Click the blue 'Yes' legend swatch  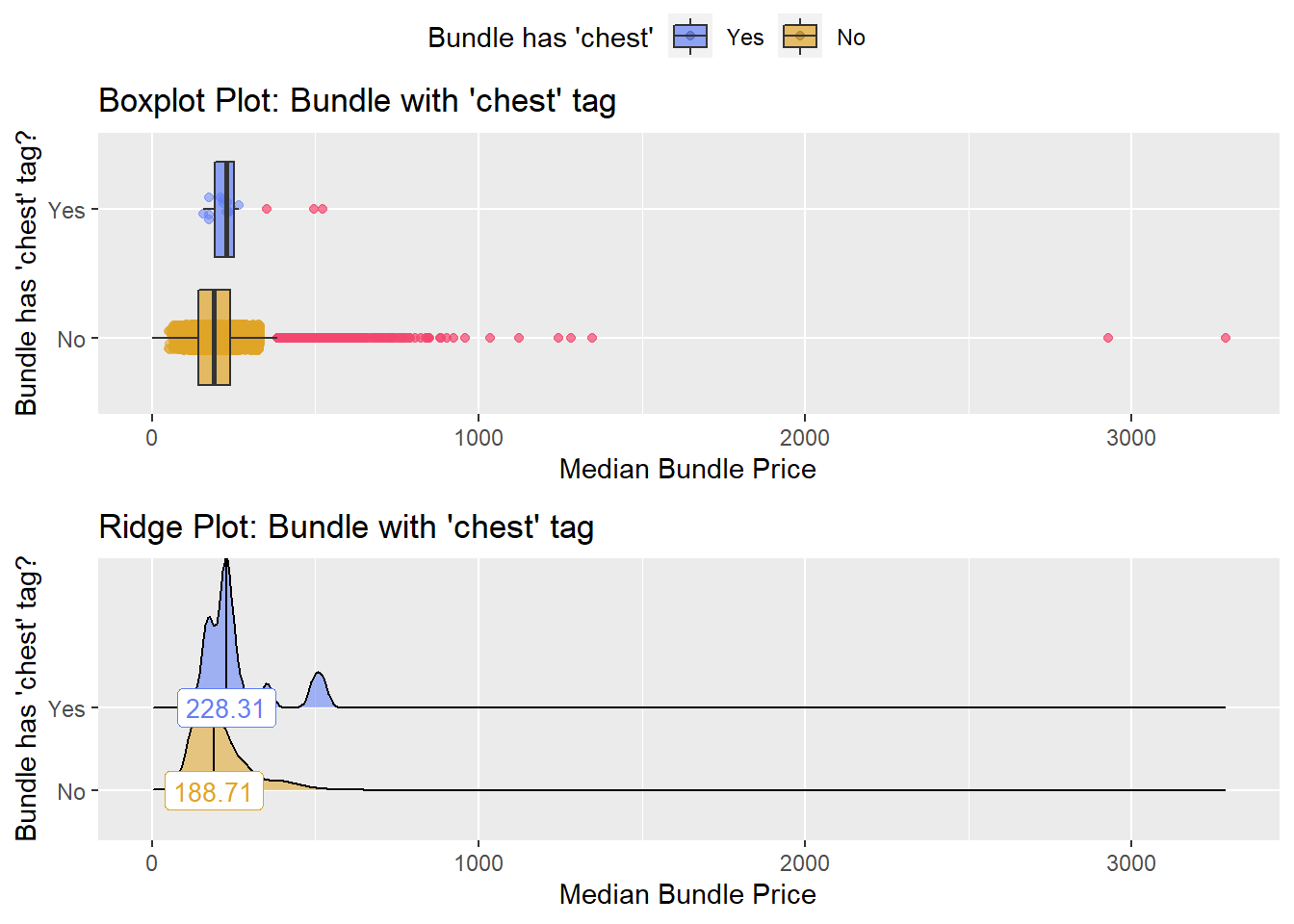coord(690,37)
